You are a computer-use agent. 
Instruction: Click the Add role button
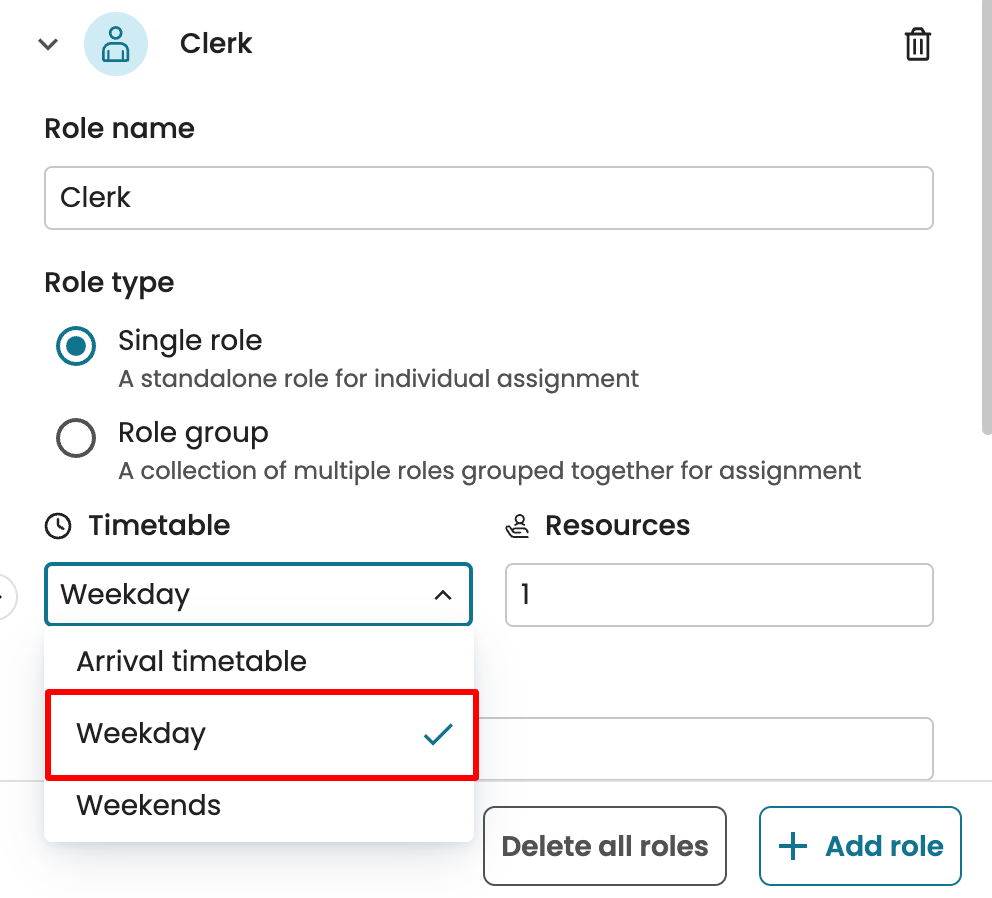[860, 846]
